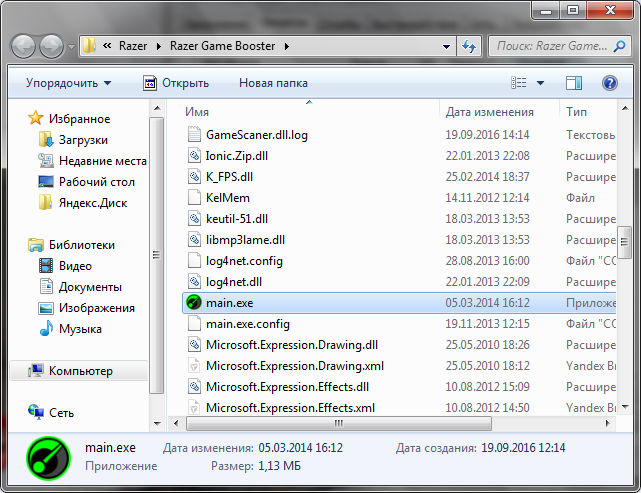This screenshot has height=493, width=641.
Task: Click the help question mark icon
Action: coord(610,83)
